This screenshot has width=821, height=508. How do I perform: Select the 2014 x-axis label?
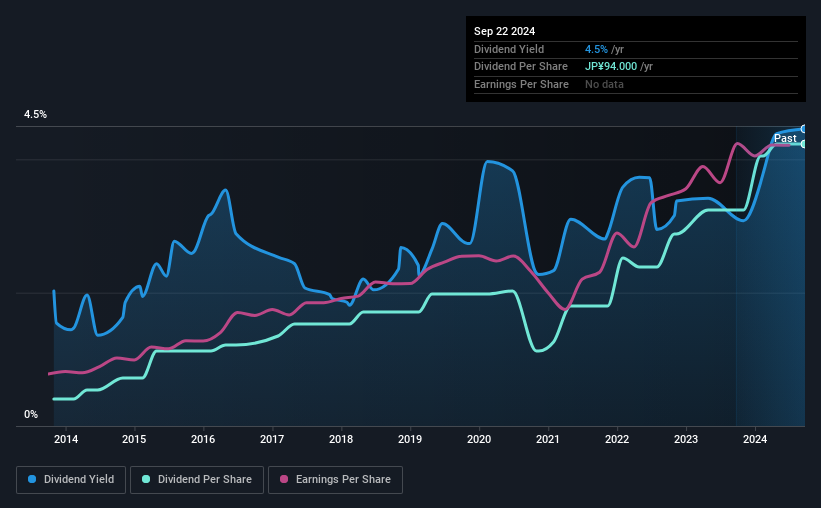pyautogui.click(x=66, y=439)
